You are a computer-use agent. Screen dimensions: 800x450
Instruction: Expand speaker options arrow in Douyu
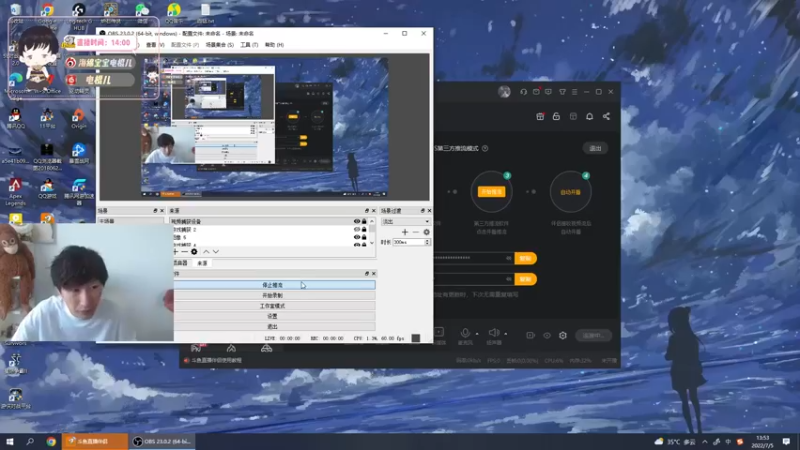[506, 334]
